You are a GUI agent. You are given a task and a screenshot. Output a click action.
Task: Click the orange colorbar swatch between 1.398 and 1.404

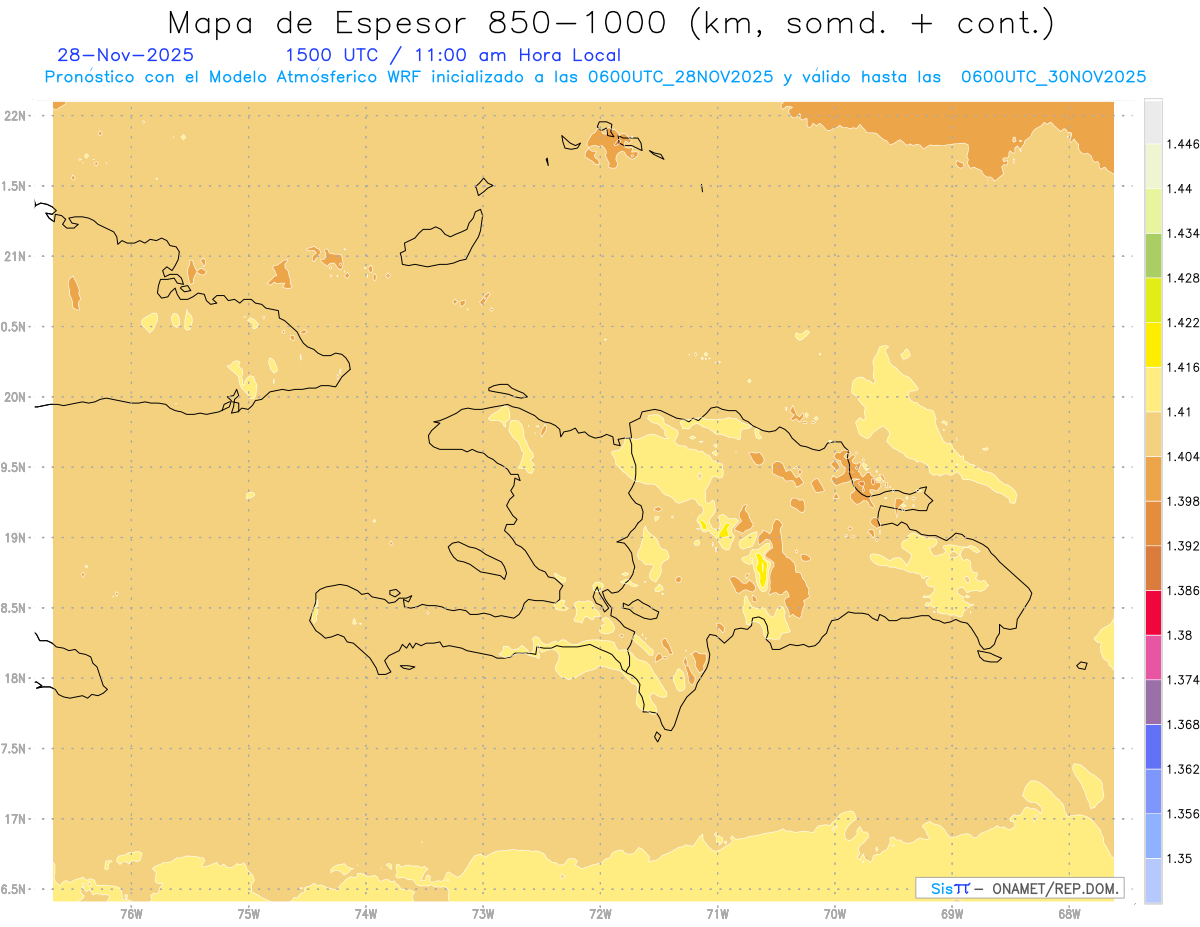[x=1153, y=479]
